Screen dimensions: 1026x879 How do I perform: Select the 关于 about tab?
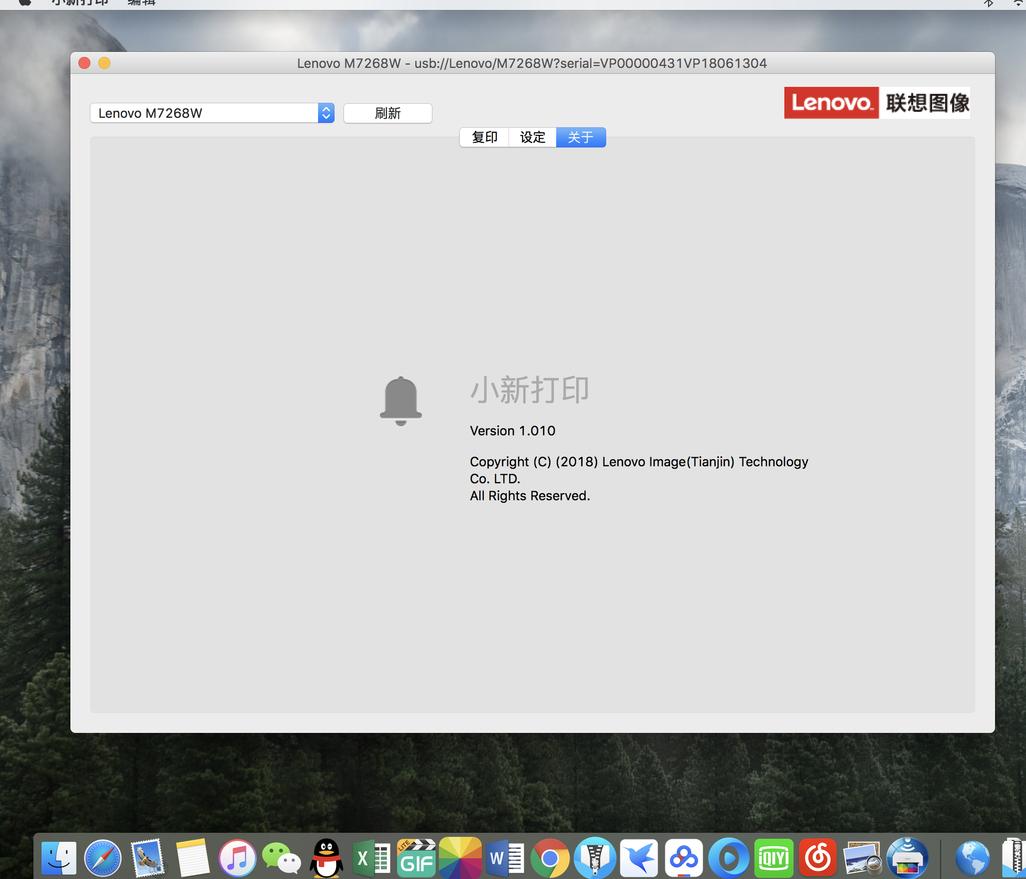(x=581, y=137)
